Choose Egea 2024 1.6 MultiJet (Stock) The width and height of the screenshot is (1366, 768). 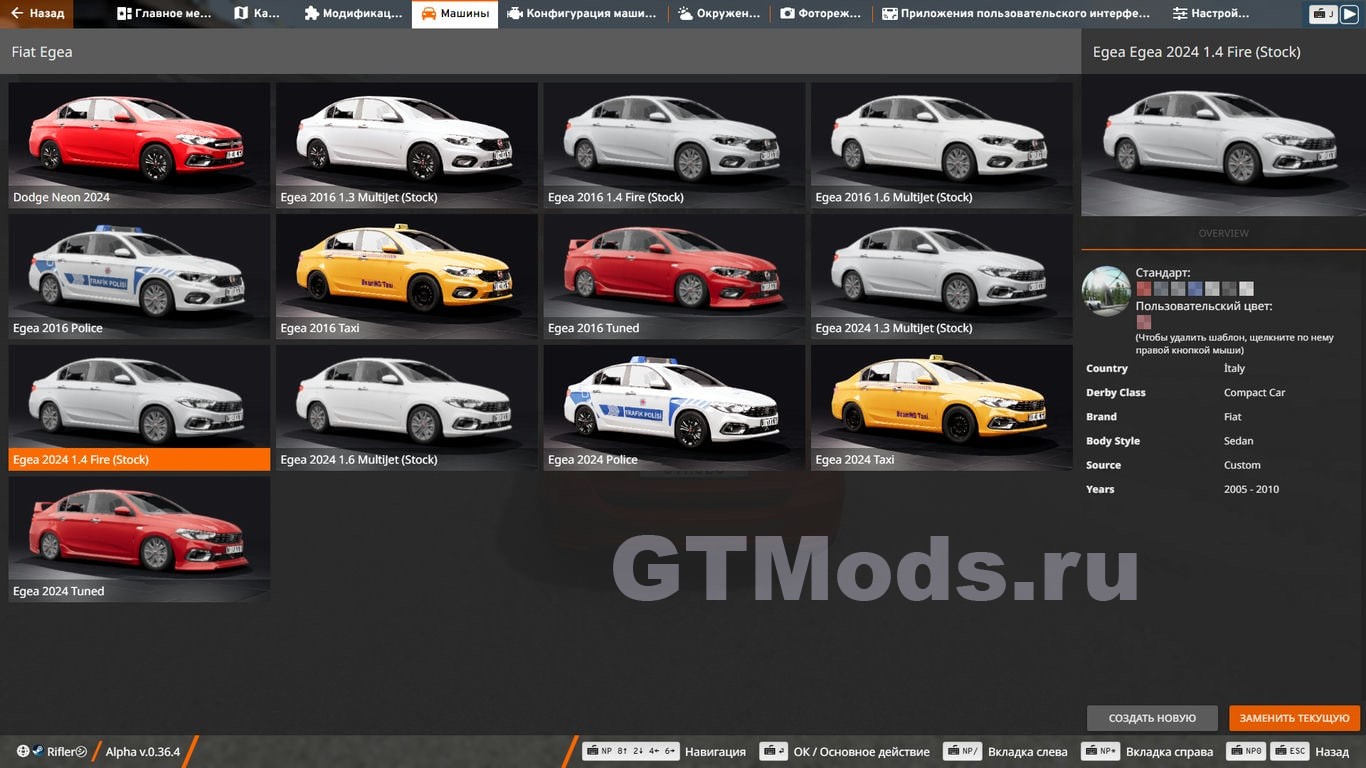tap(407, 408)
